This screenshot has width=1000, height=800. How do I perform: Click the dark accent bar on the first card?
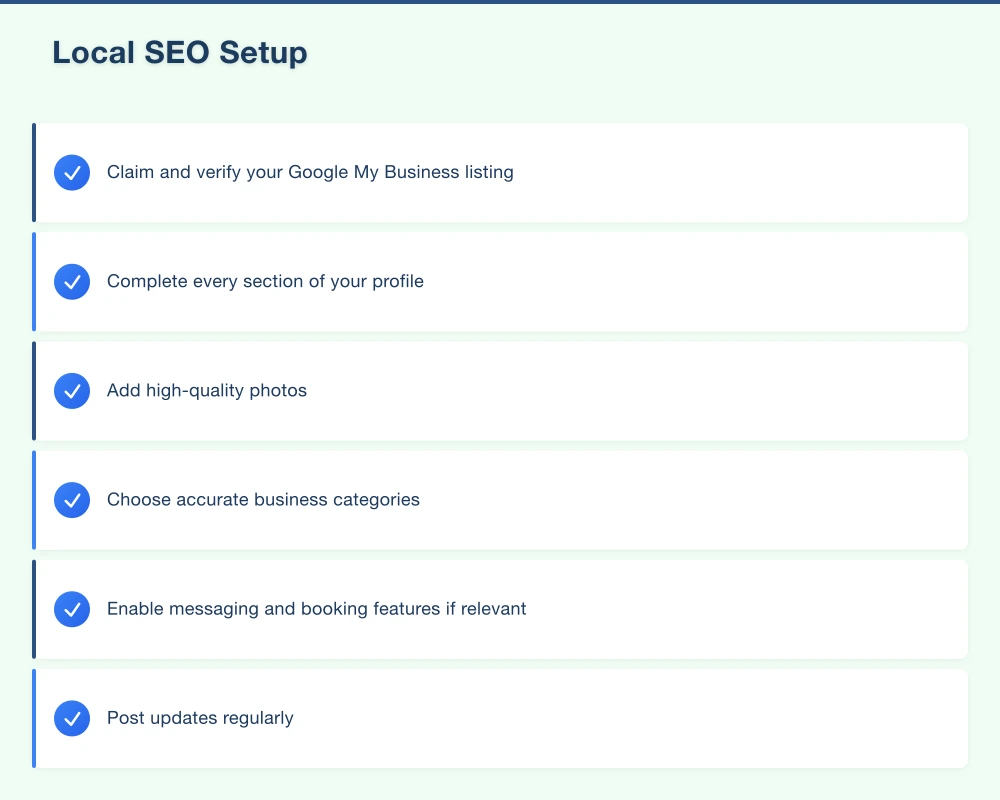[35, 172]
